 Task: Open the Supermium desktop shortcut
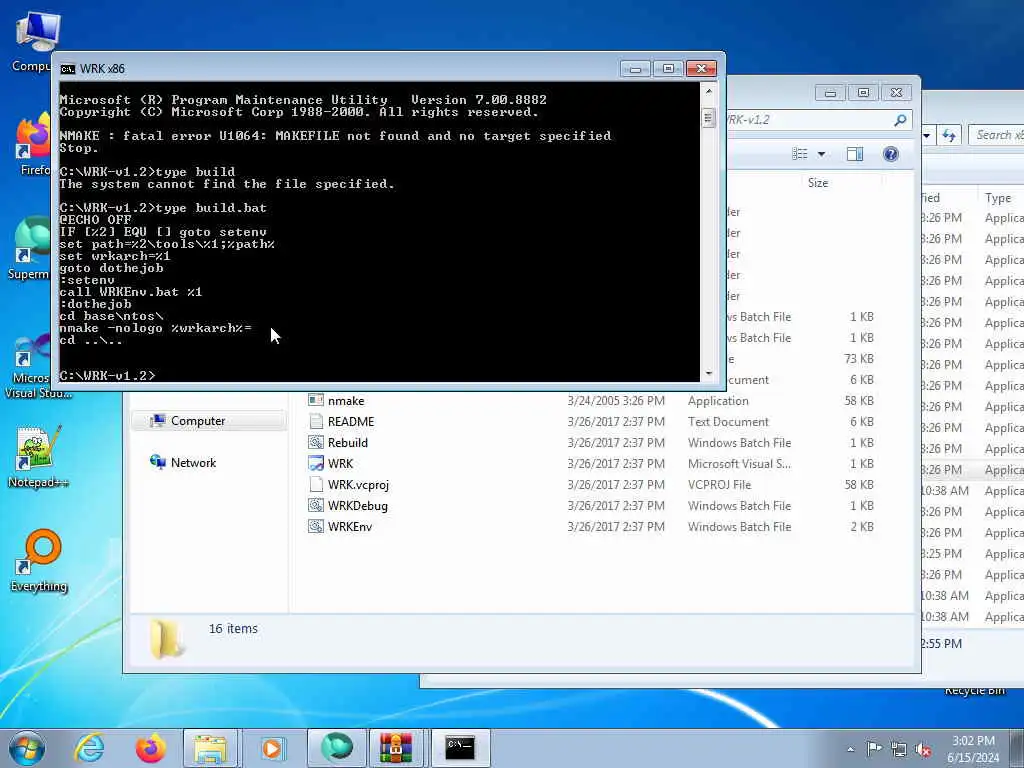[x=29, y=249]
